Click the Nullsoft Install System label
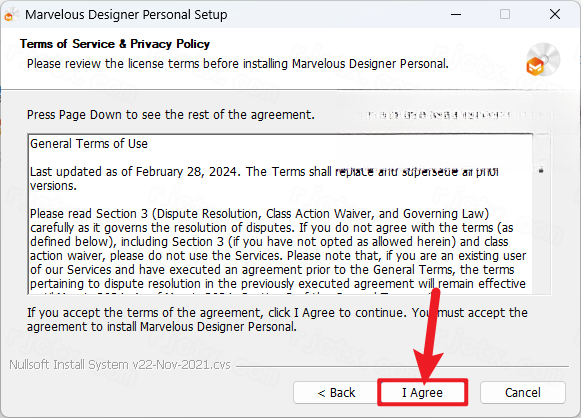Screen dimensions: 581x418 [x=120, y=365]
